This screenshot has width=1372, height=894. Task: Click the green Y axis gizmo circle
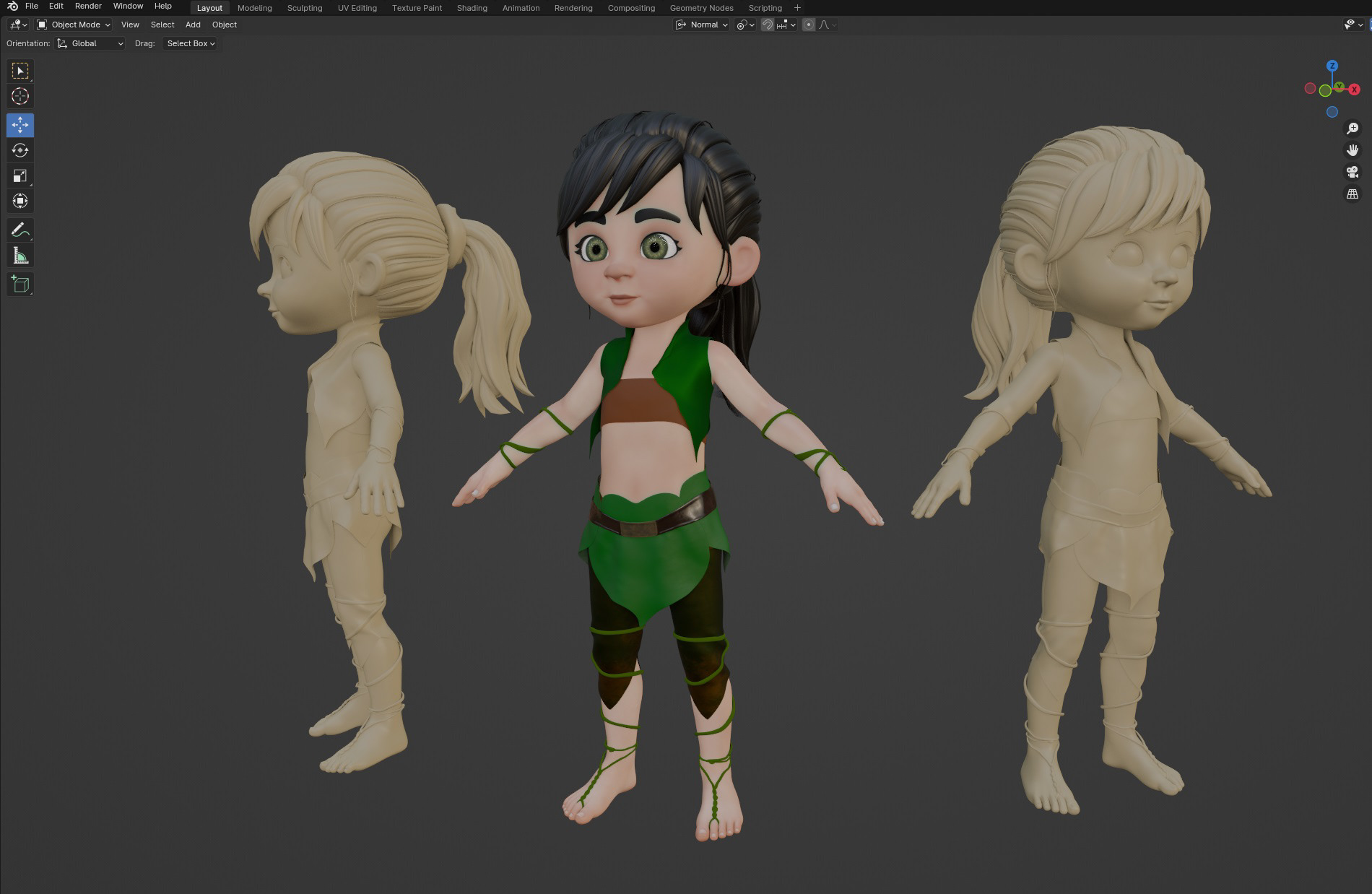point(1340,87)
